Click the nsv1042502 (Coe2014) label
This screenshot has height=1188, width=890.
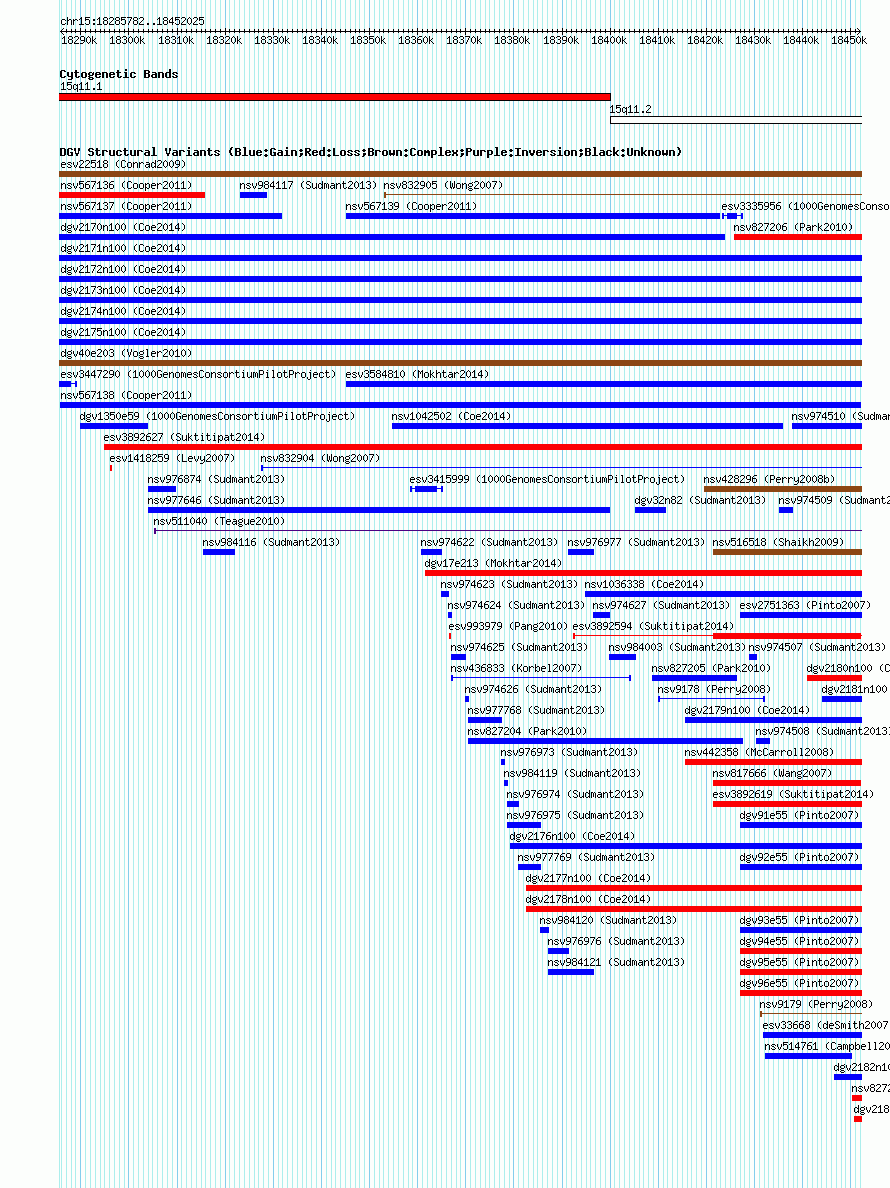click(x=451, y=417)
